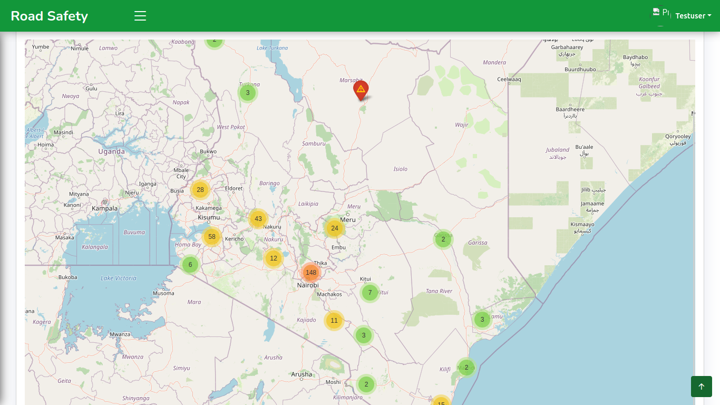Open the Road Safety home link
This screenshot has height=405, width=720.
tap(49, 16)
